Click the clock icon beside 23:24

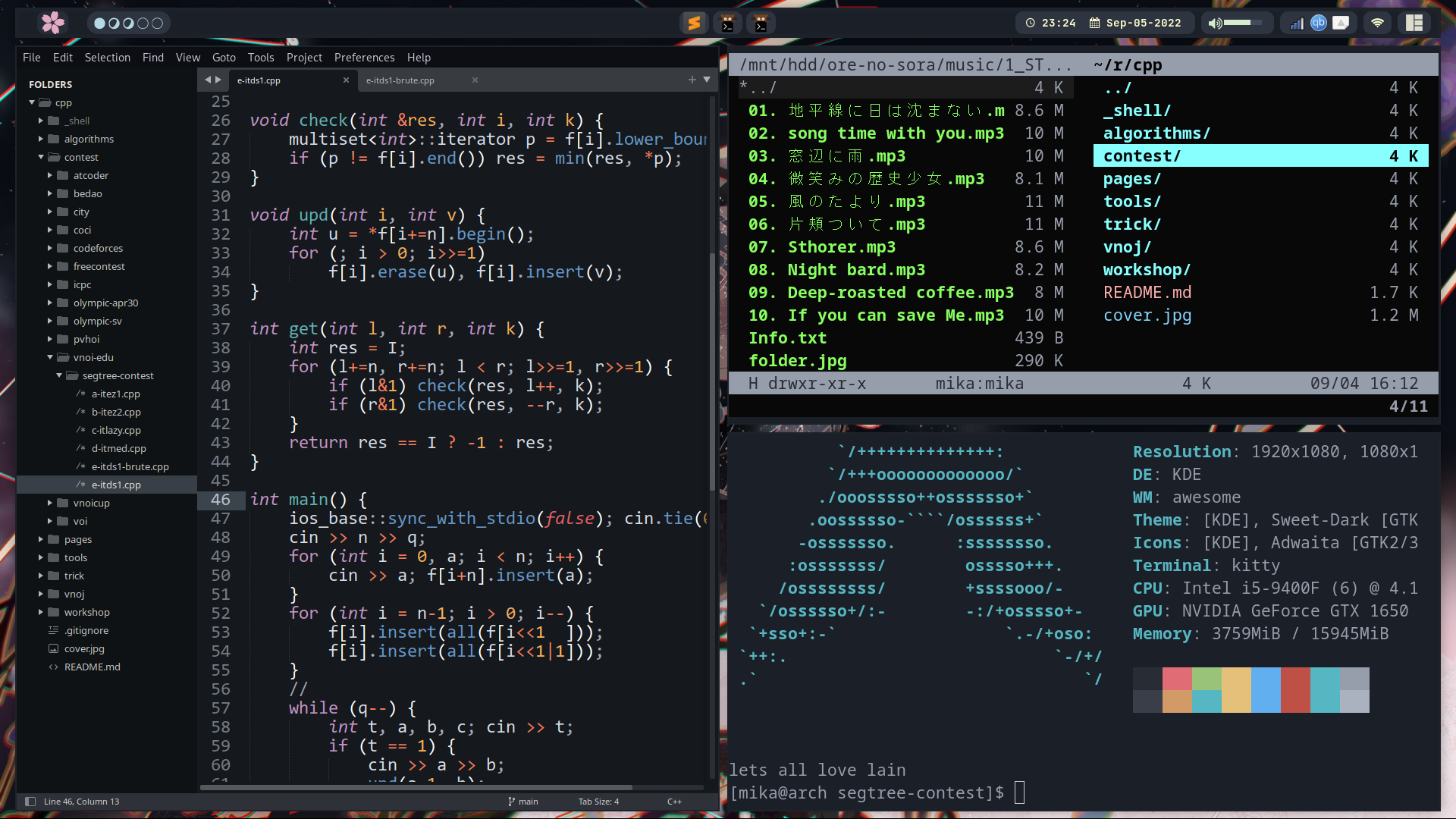[x=1030, y=23]
